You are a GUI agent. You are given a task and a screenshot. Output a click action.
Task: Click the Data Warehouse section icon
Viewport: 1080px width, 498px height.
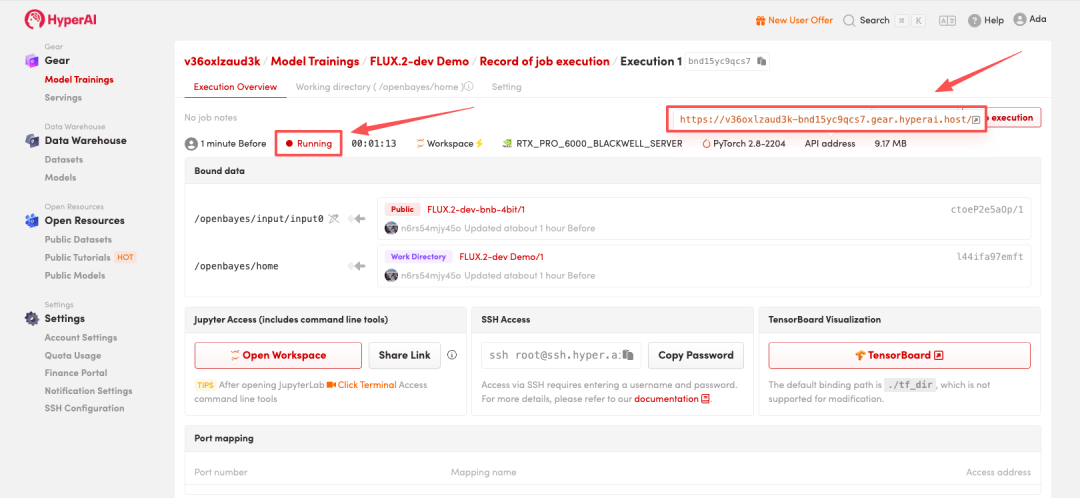tap(32, 141)
